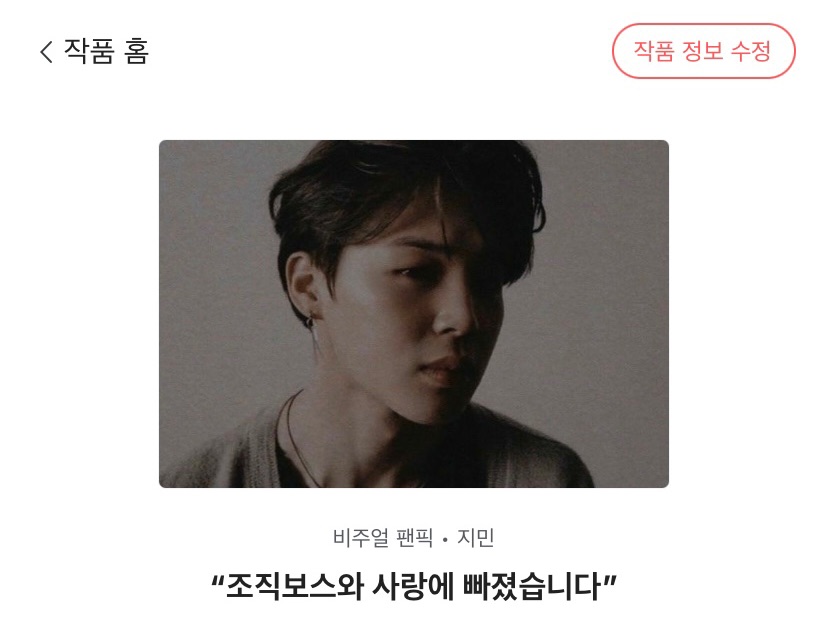
Task: Click the title 조직보스와 사랑에 빠졌습니다
Action: (x=414, y=586)
